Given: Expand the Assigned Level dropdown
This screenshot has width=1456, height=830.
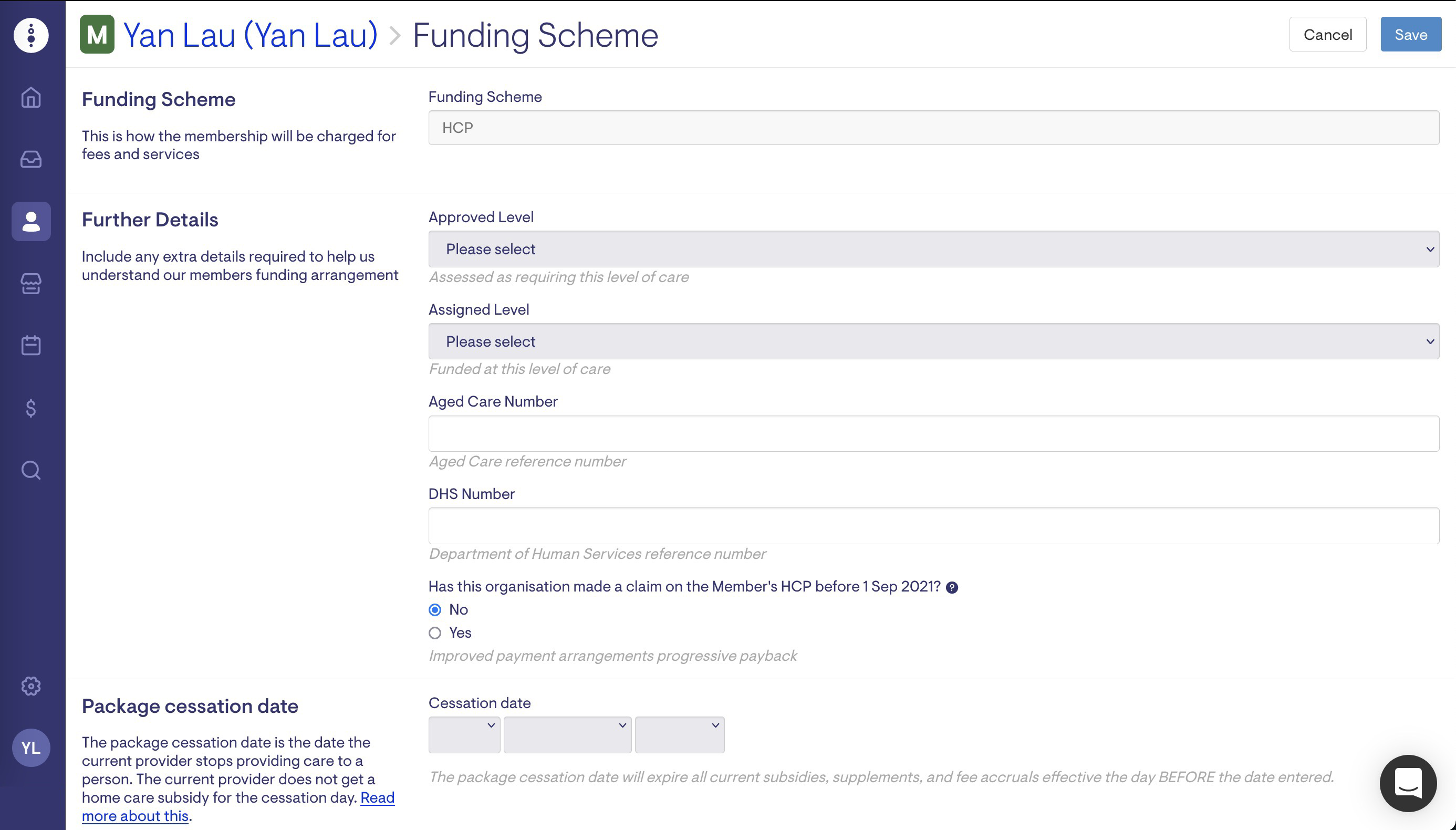Looking at the screenshot, I should coord(933,341).
